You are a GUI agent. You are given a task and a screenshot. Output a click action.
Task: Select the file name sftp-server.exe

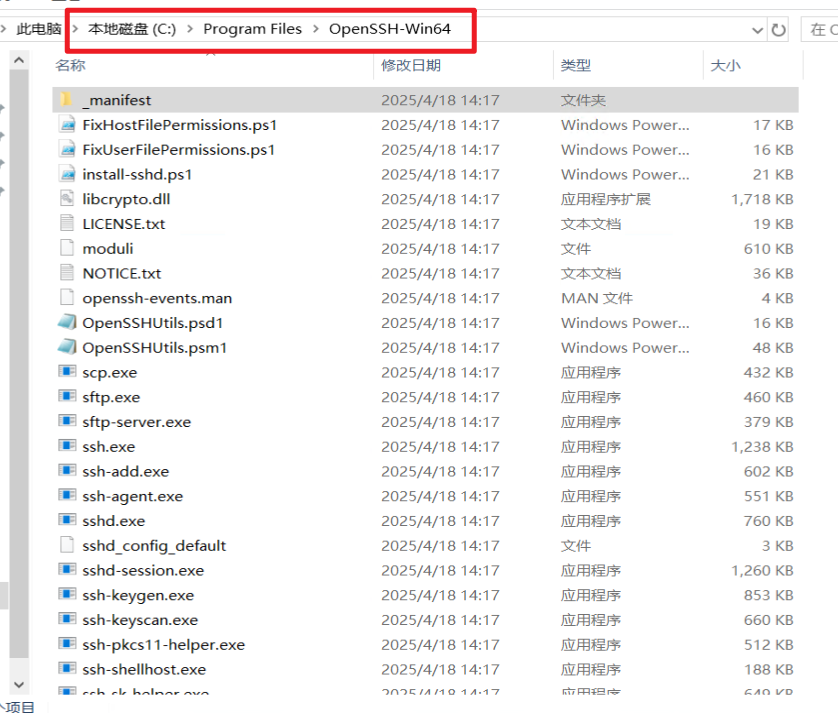136,422
